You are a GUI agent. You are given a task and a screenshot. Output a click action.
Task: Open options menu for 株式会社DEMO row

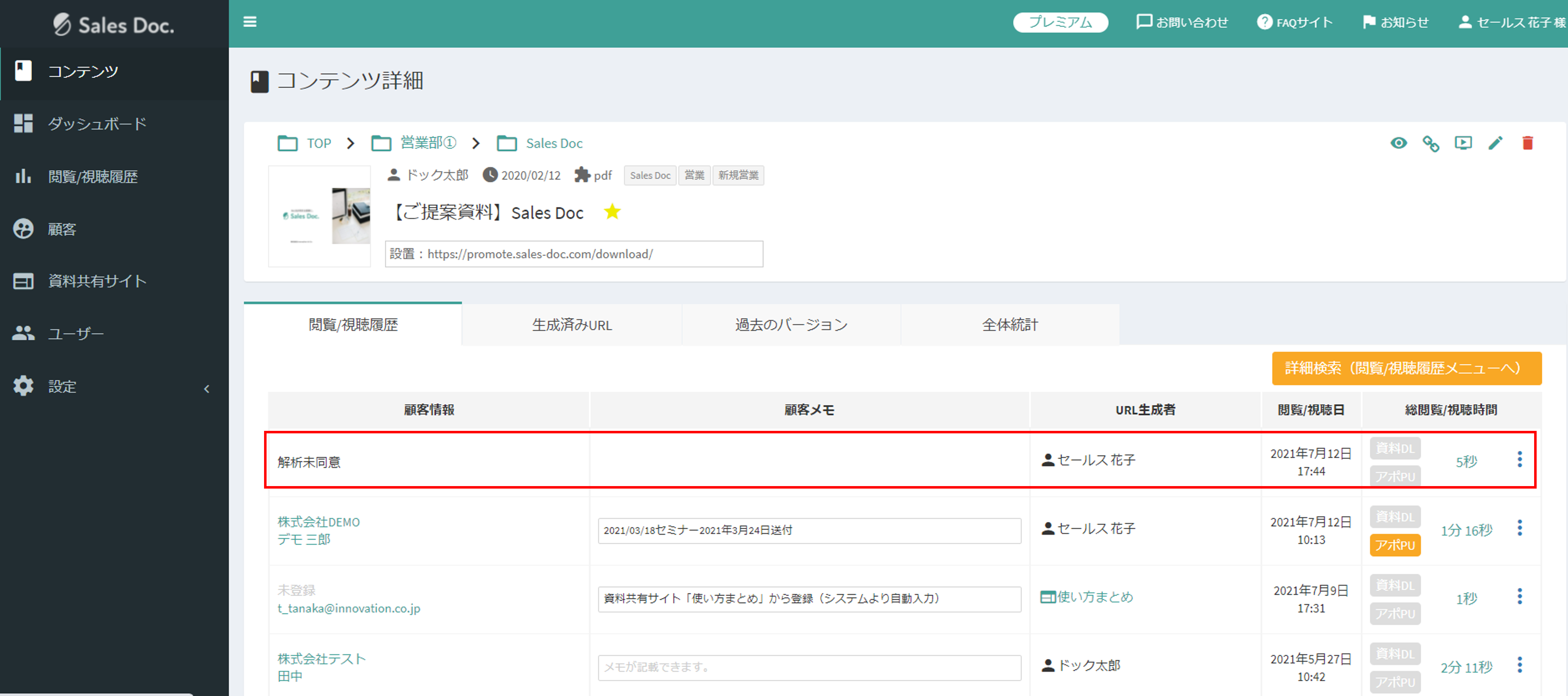point(1519,528)
